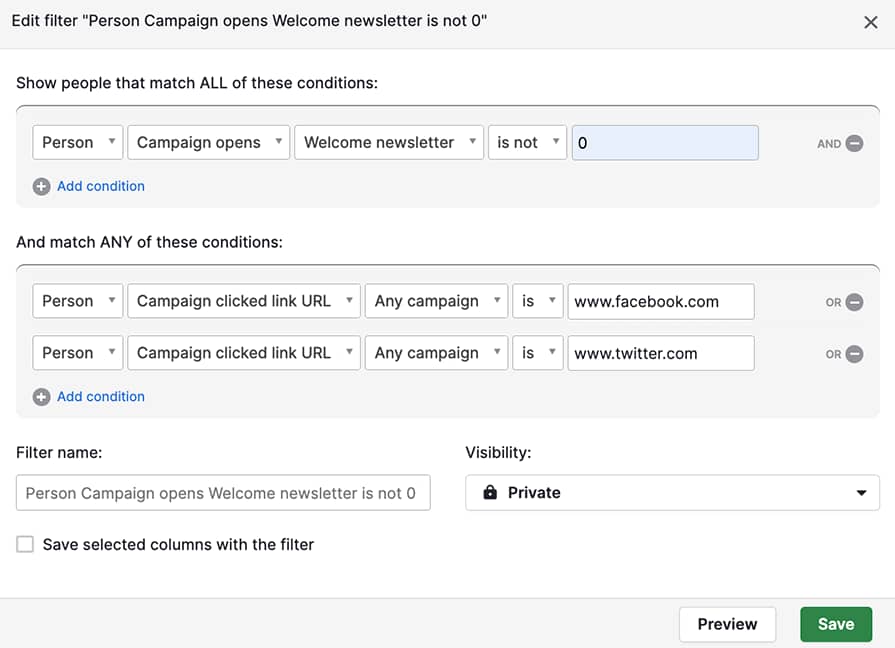
Task: Toggle the OR connector on the Facebook row
Action: click(x=832, y=301)
